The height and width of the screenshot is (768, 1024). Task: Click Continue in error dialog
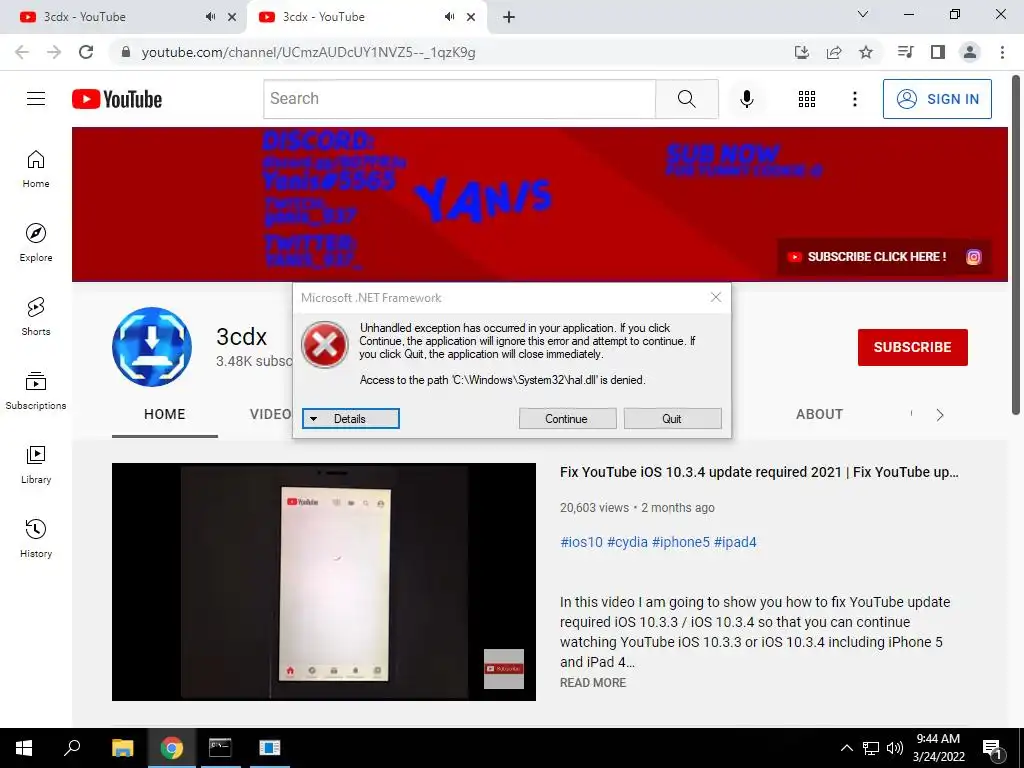pyautogui.click(x=567, y=419)
